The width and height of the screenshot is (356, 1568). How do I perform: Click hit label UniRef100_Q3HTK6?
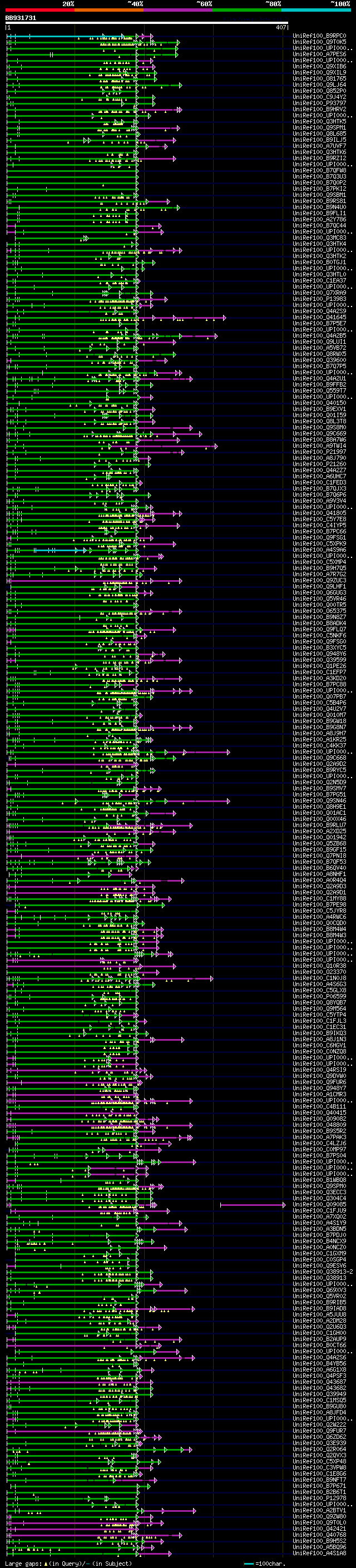(x=319, y=152)
